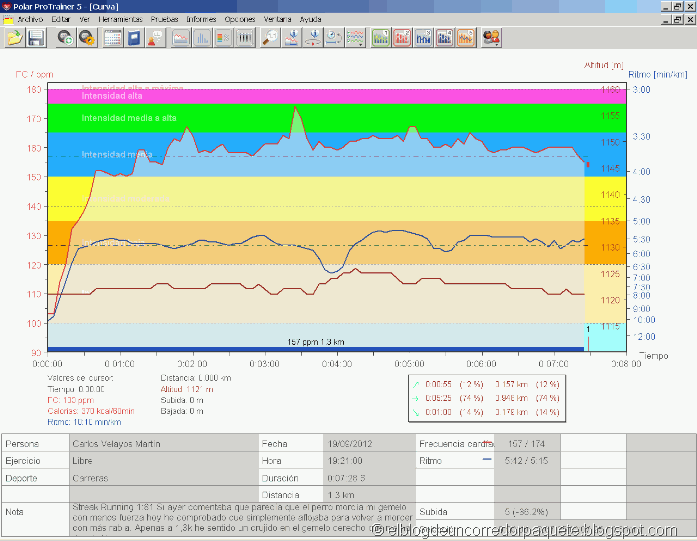The width and height of the screenshot is (697, 541).
Task: Click the FC / ppm axis label
Action: [x=34, y=74]
